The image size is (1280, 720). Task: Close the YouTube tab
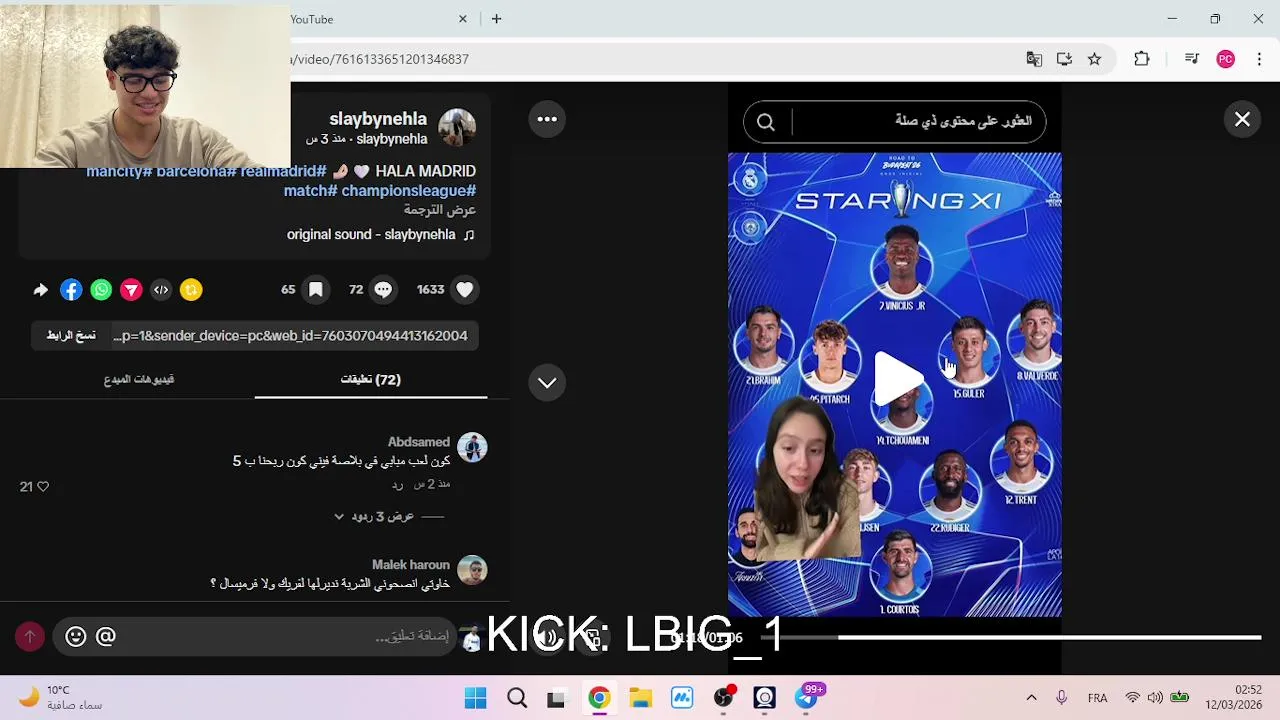(x=463, y=19)
